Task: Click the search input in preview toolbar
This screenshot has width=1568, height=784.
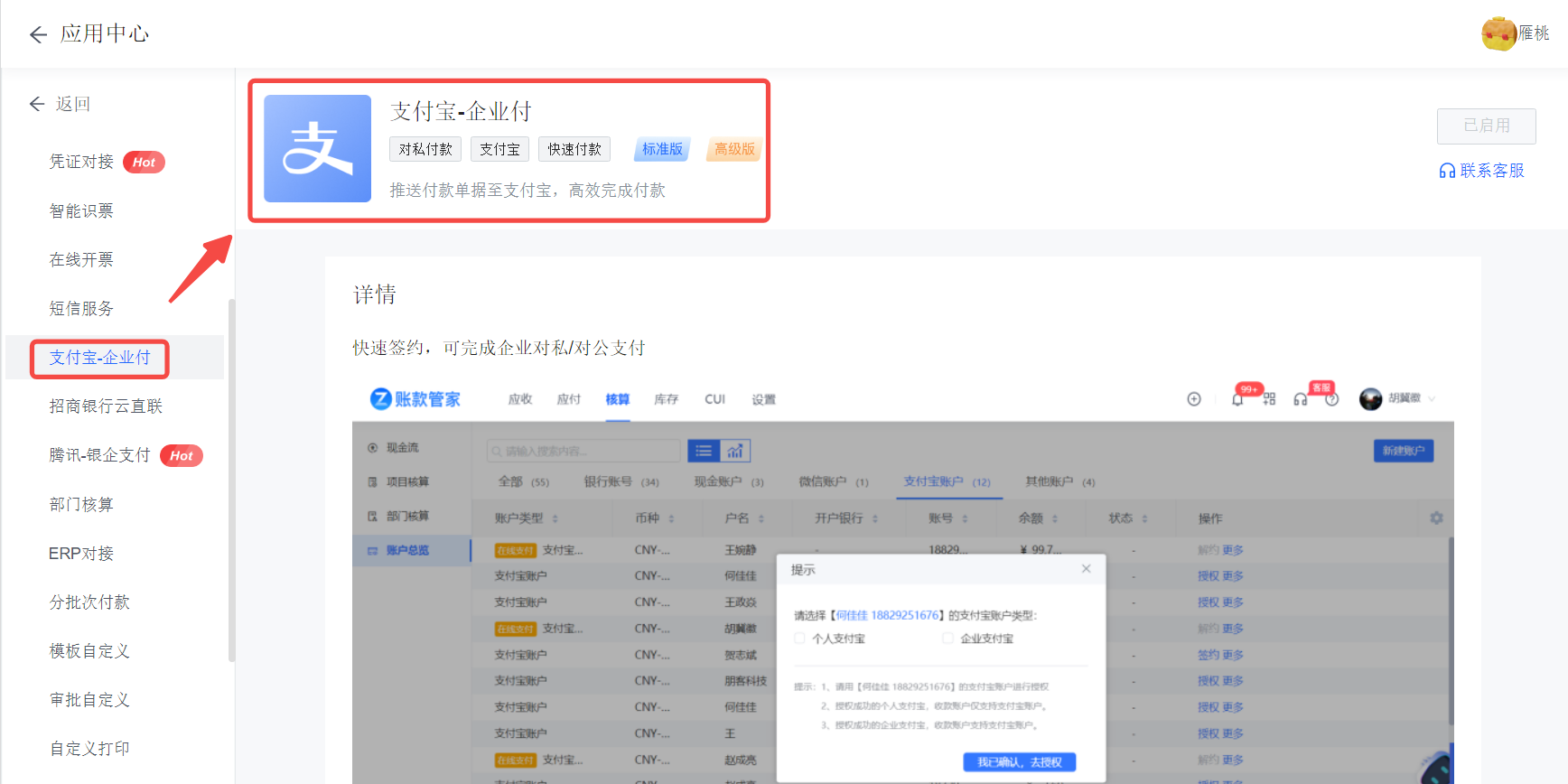Action: [x=583, y=451]
